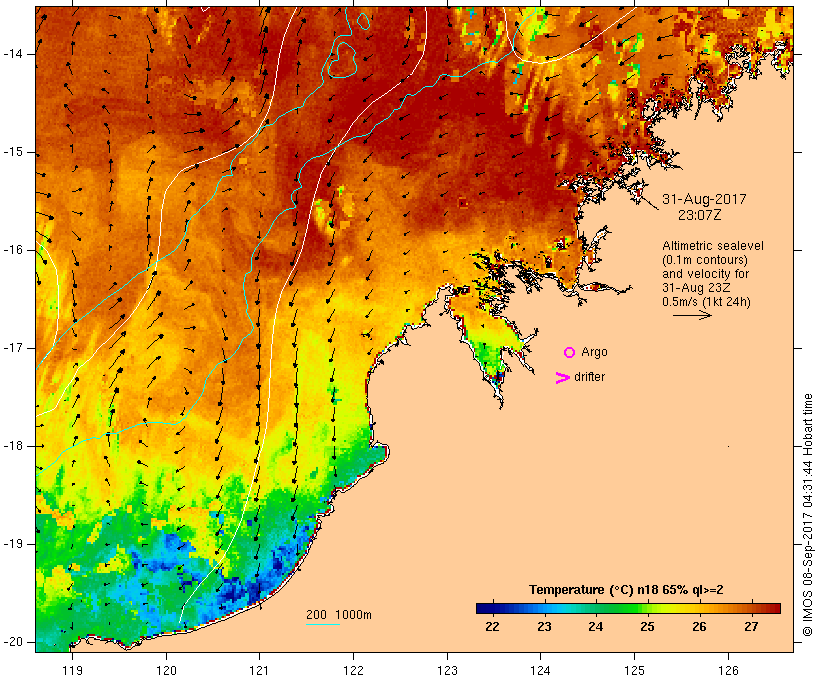The width and height of the screenshot is (820, 680).
Task: Click the '27' colorbar tick label
Action: pyautogui.click(x=751, y=627)
